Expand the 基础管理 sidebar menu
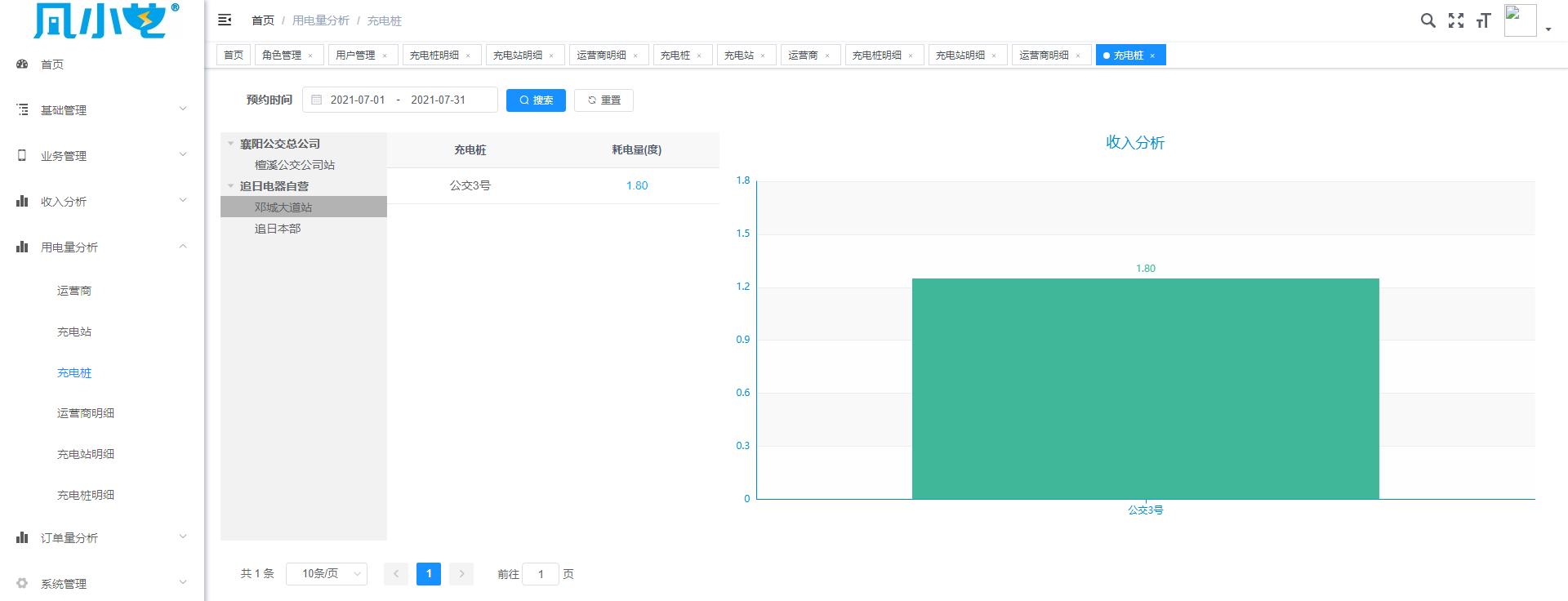Screen dimensions: 1568x601 coord(101,110)
